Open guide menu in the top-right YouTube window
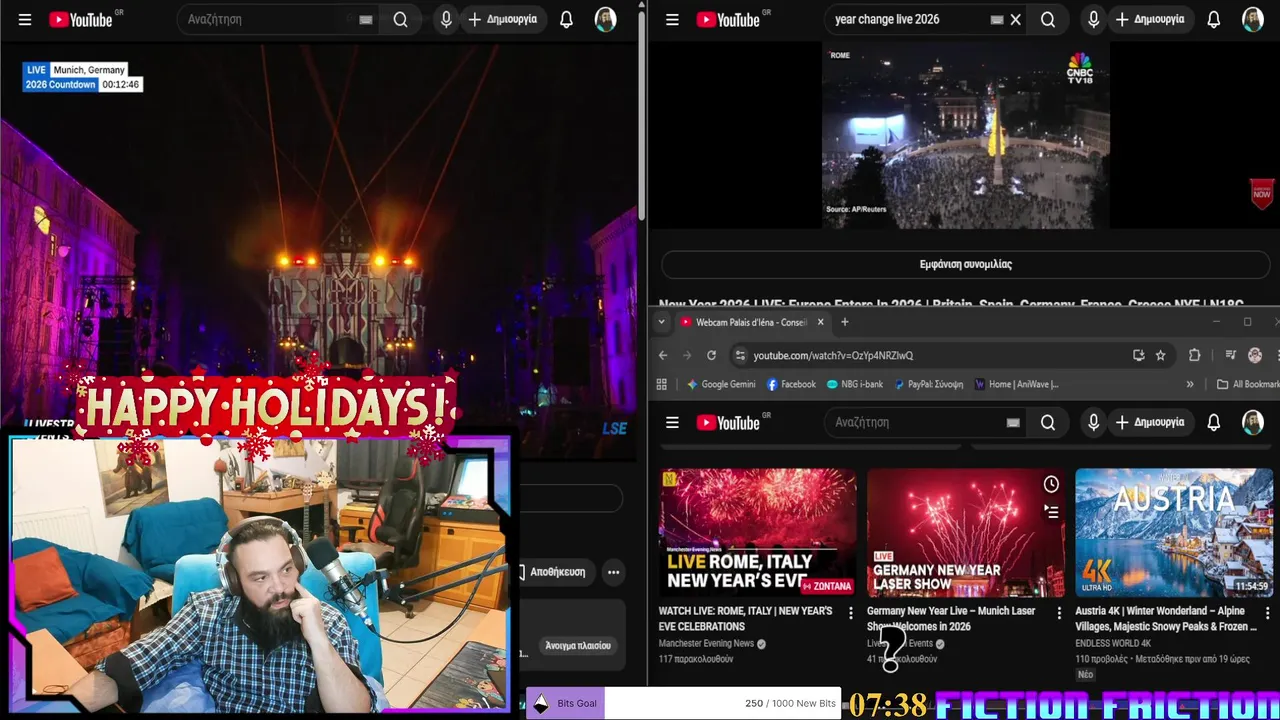This screenshot has height=720, width=1280. [x=672, y=19]
